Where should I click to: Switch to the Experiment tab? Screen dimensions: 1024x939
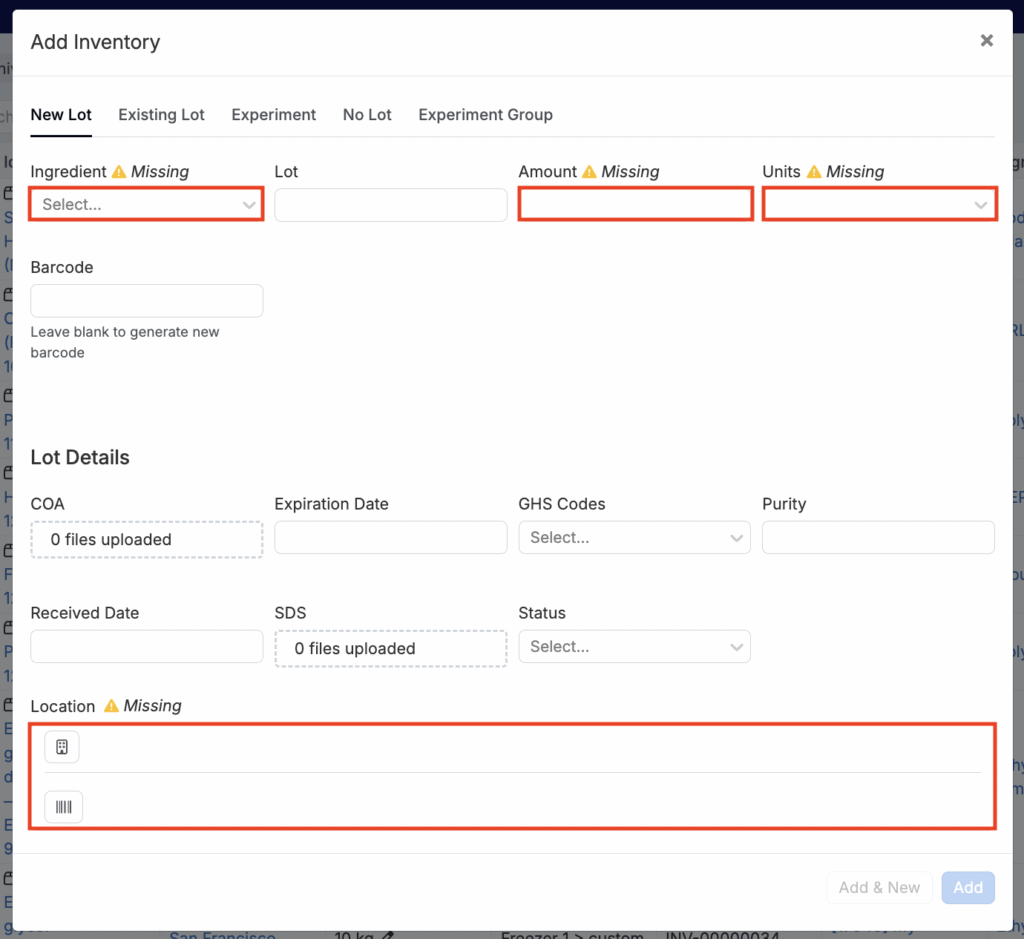click(273, 115)
